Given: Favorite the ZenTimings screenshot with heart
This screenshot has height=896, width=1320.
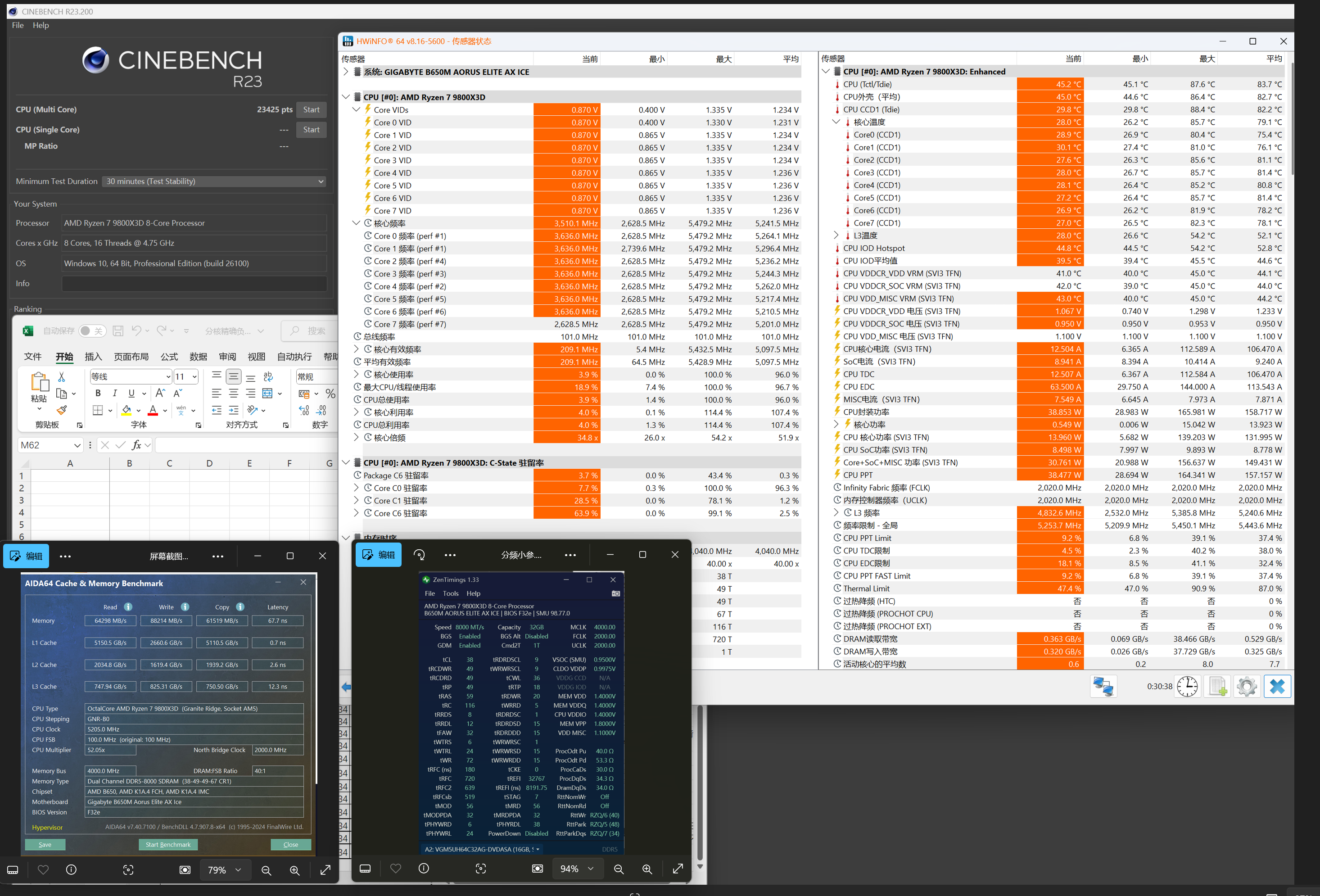Looking at the screenshot, I should click(x=395, y=869).
